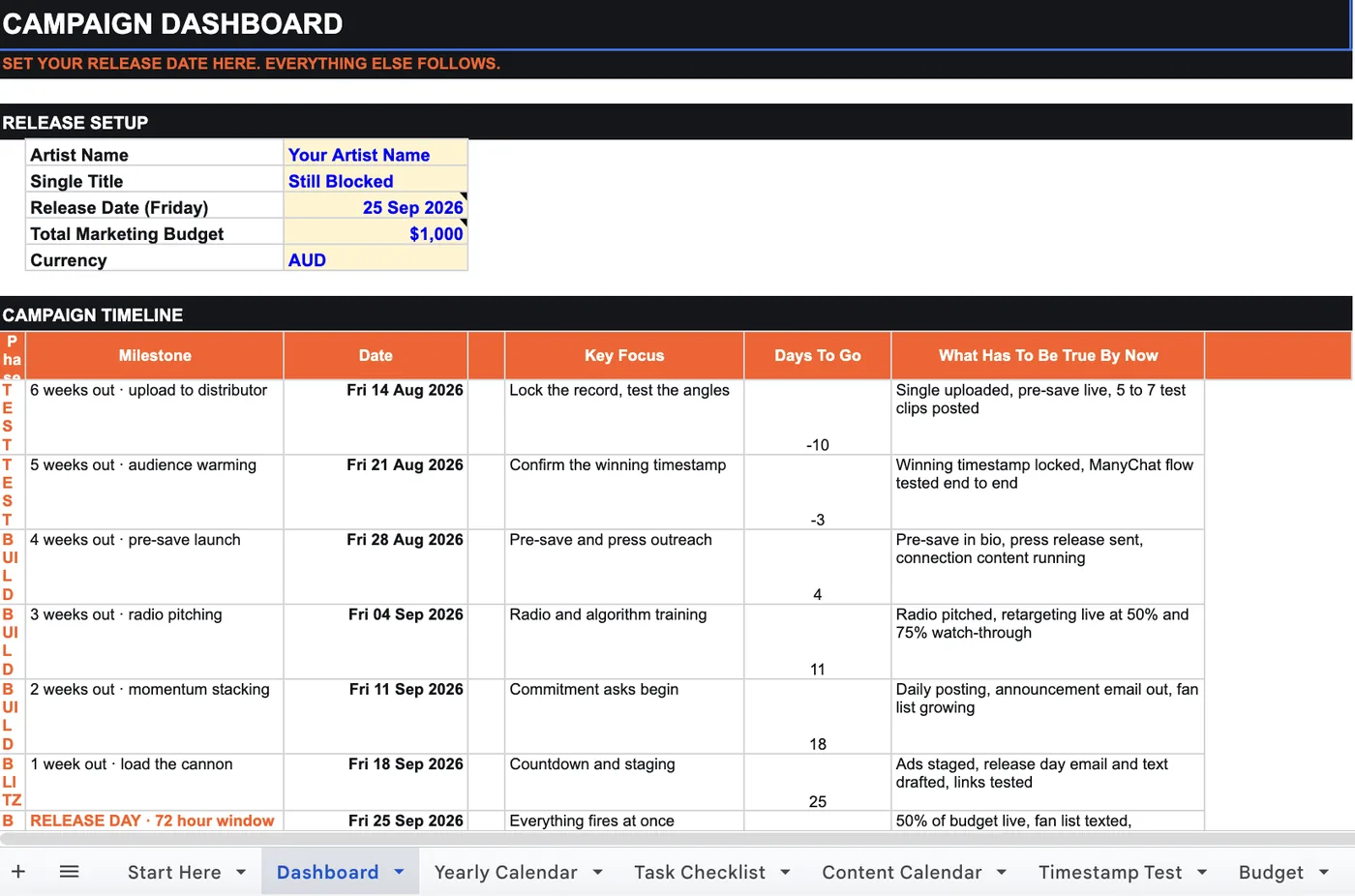Click the 'RELEASE DAY · 72 hour window' cell
This screenshot has height=896, width=1355.
tap(155, 821)
